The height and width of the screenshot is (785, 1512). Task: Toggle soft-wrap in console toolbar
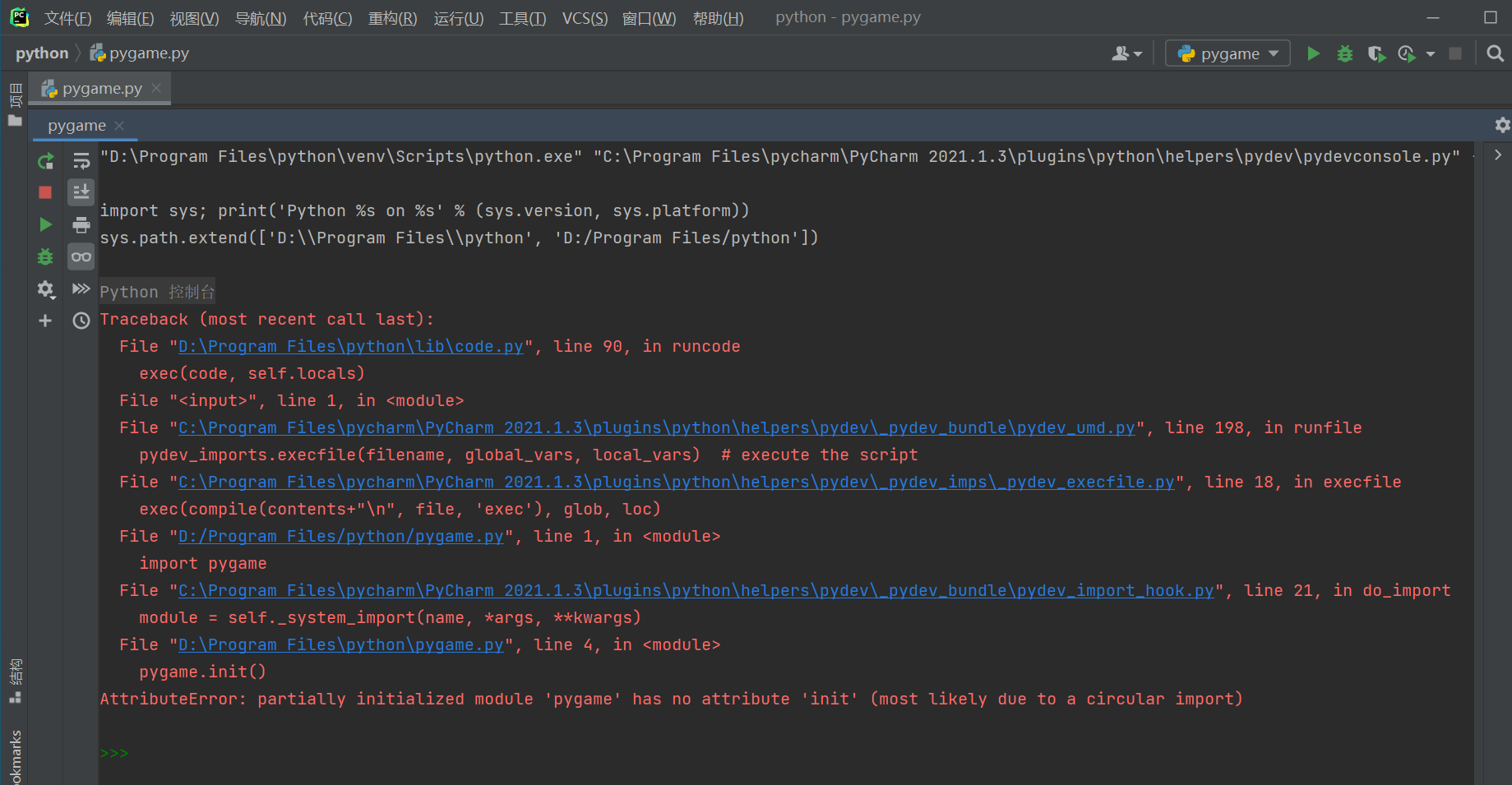81,161
